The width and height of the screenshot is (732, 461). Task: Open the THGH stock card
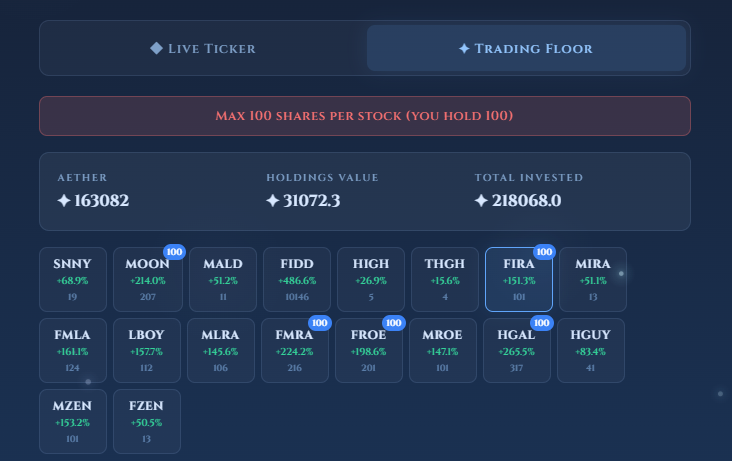tap(445, 279)
